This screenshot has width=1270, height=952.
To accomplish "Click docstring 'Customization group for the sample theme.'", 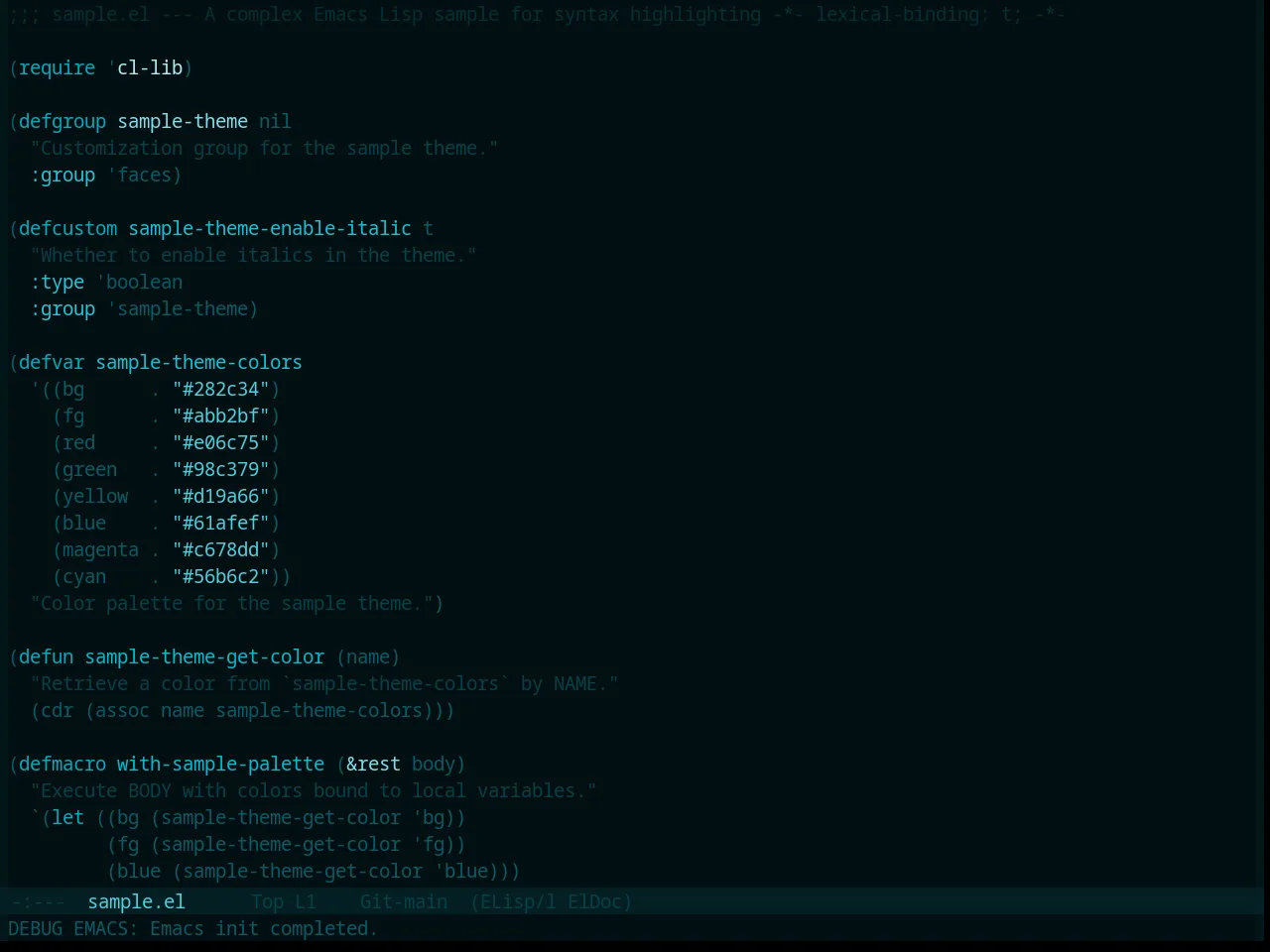I will [x=264, y=148].
